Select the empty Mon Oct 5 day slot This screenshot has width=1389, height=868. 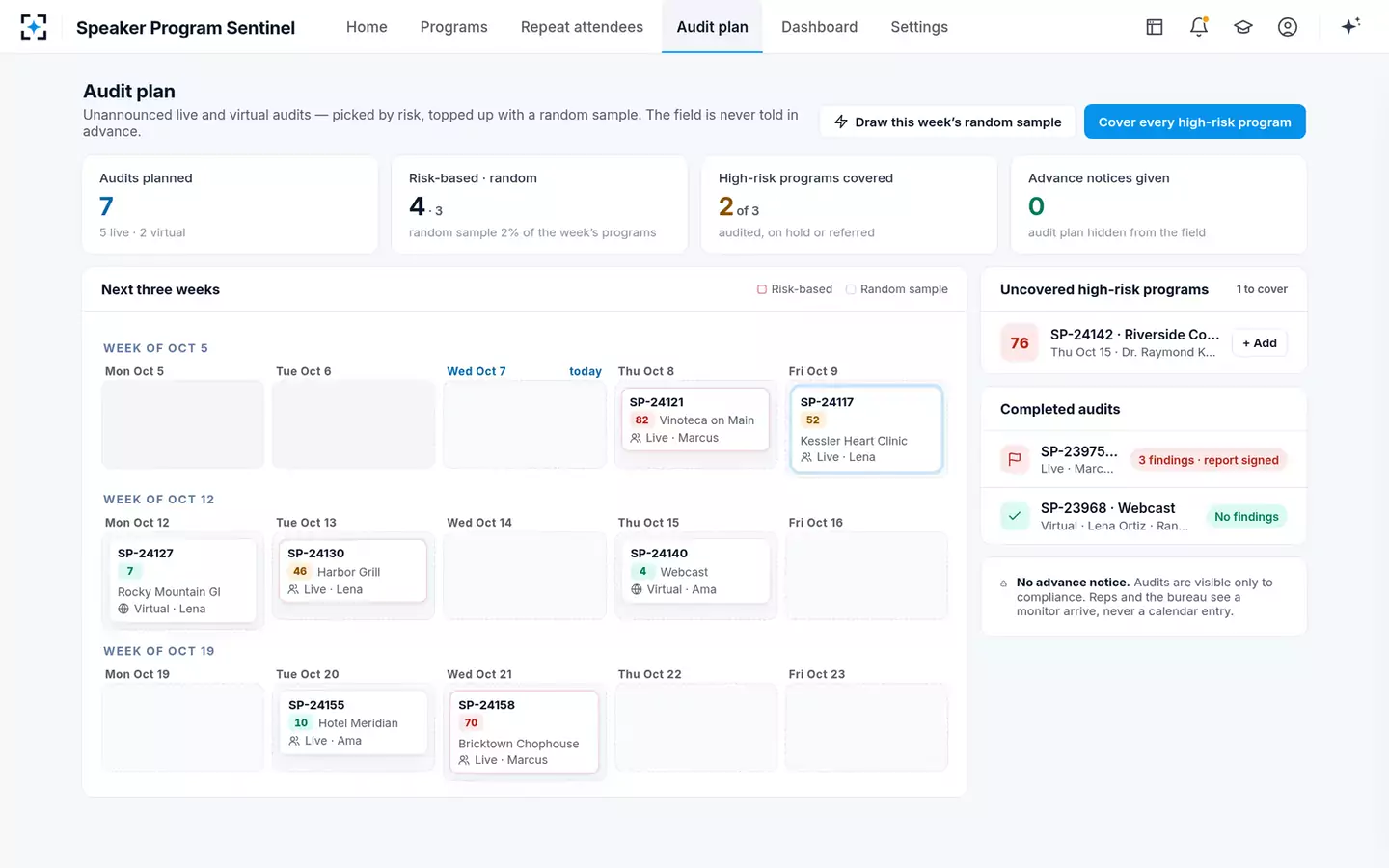tap(182, 424)
